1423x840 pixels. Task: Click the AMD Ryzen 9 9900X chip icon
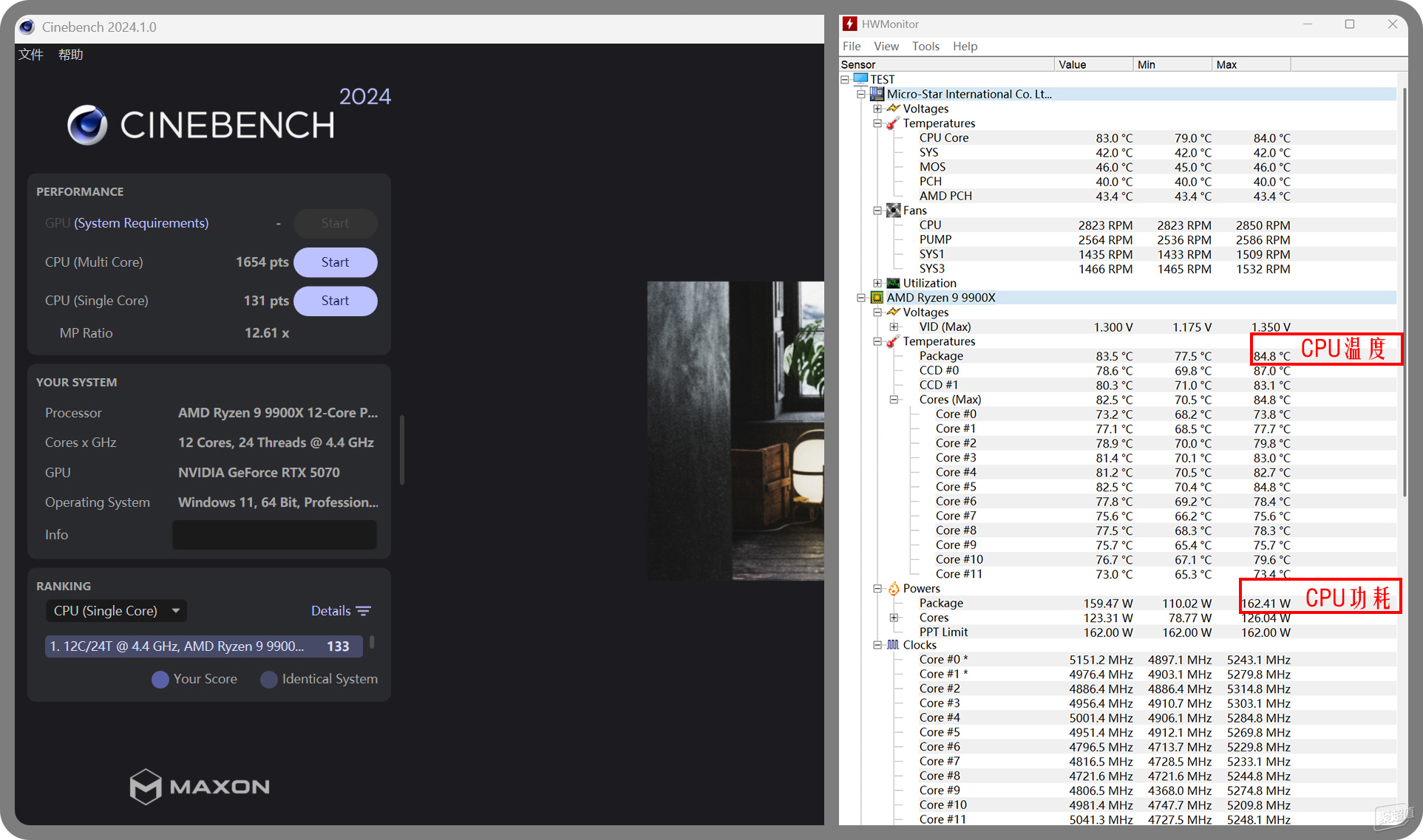tap(877, 298)
